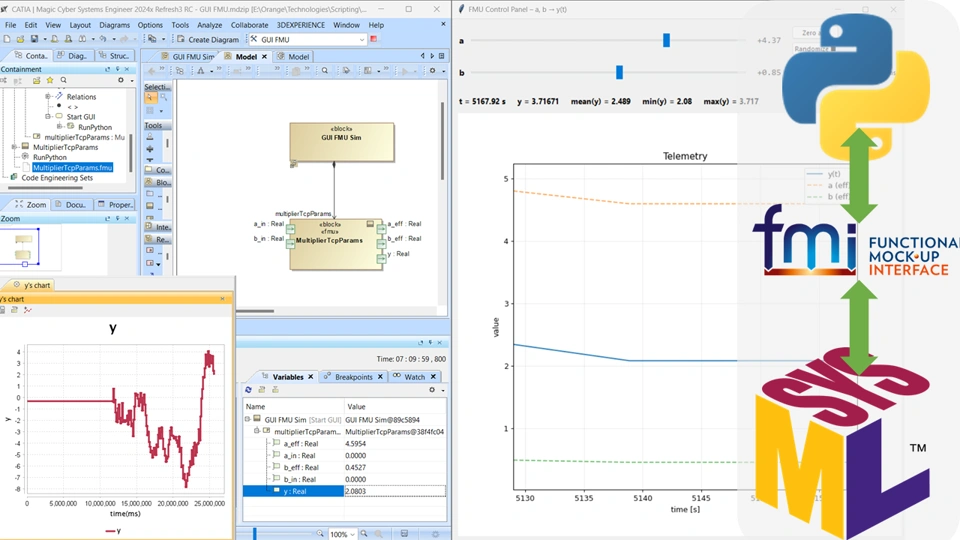Open the Analyze menu

210,25
